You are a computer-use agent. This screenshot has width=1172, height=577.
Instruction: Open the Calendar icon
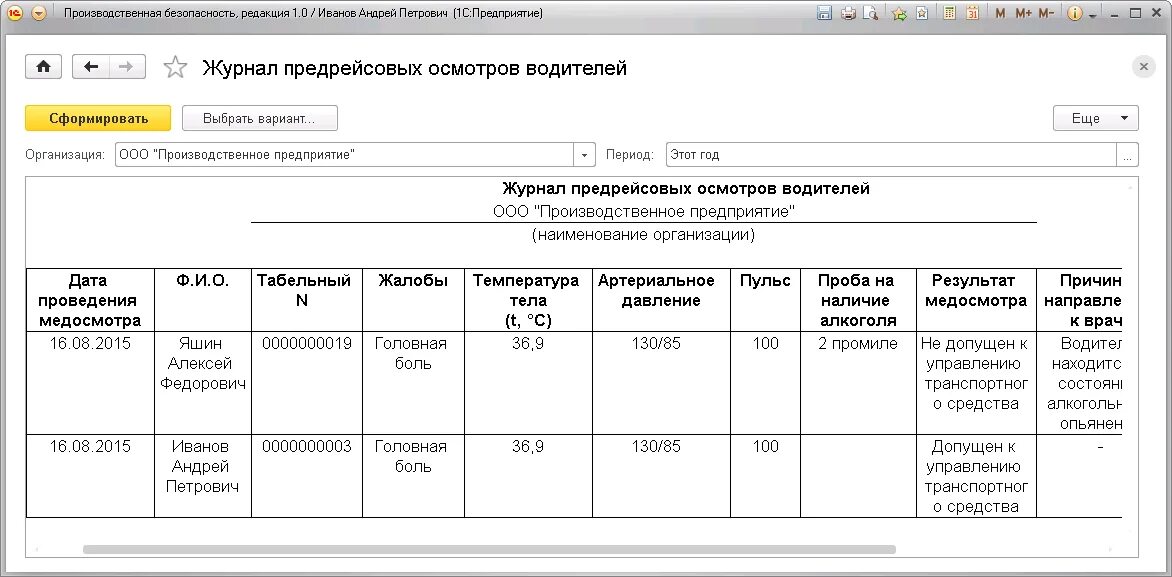tap(972, 13)
